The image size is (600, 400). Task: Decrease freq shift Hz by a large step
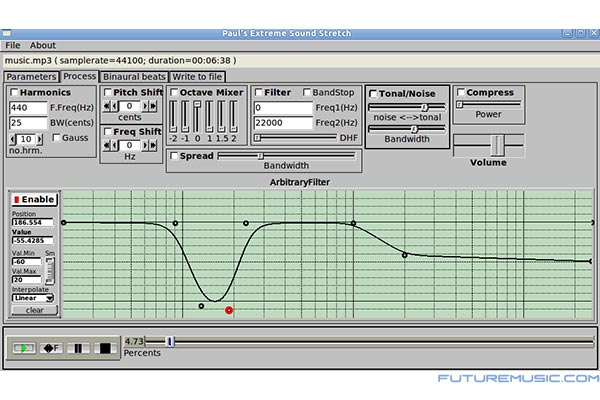[106, 145]
